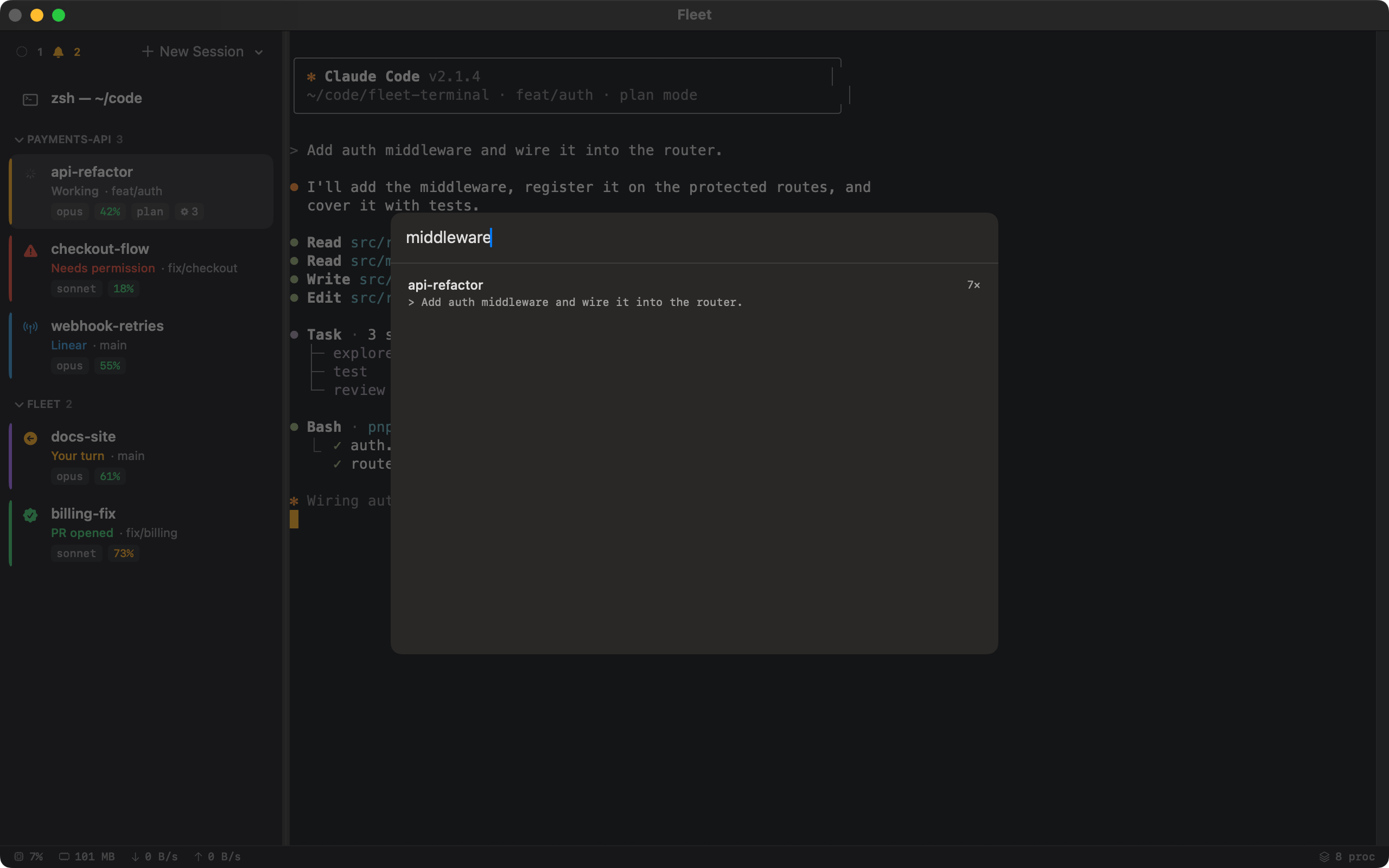This screenshot has width=1389, height=868.
Task: Click the layers icon beside 8 proc
Action: (1324, 856)
